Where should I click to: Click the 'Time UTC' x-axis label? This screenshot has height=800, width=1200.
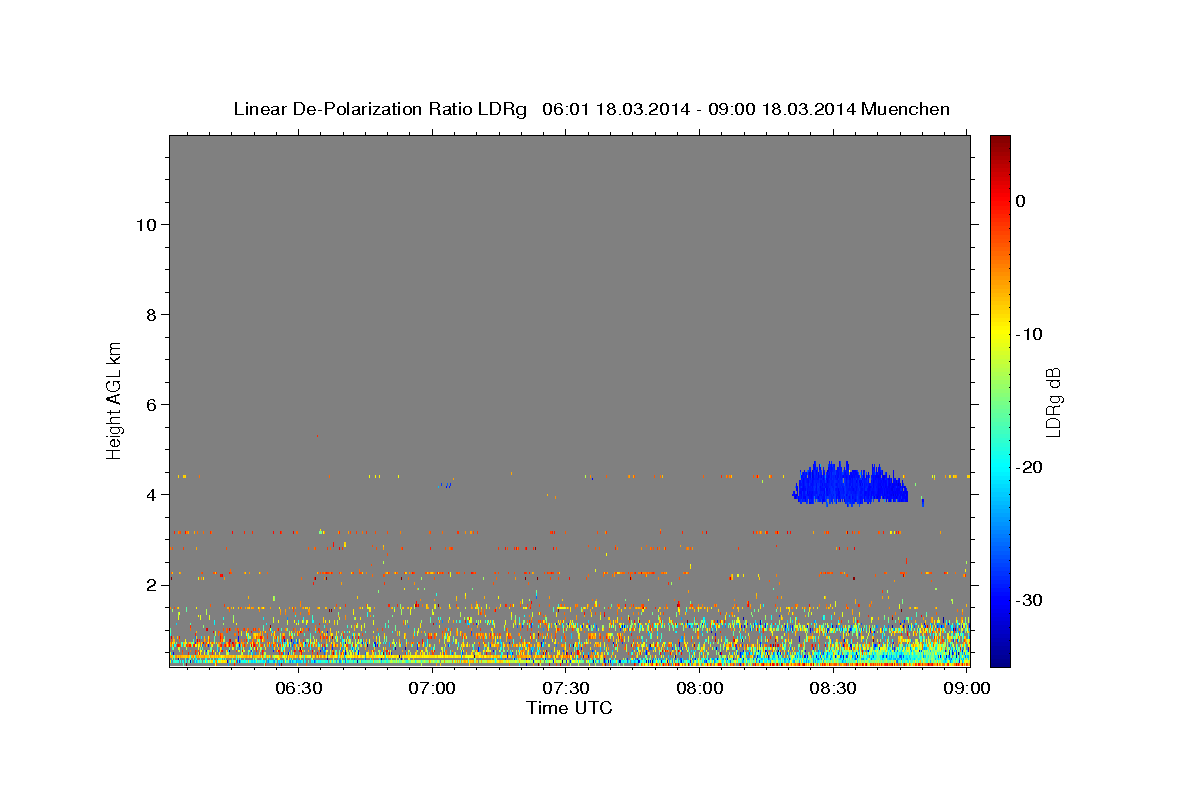[x=569, y=708]
